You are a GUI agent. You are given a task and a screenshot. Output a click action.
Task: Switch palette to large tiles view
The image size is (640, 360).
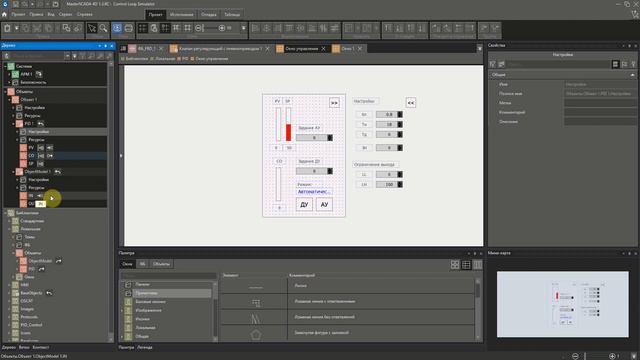455,264
